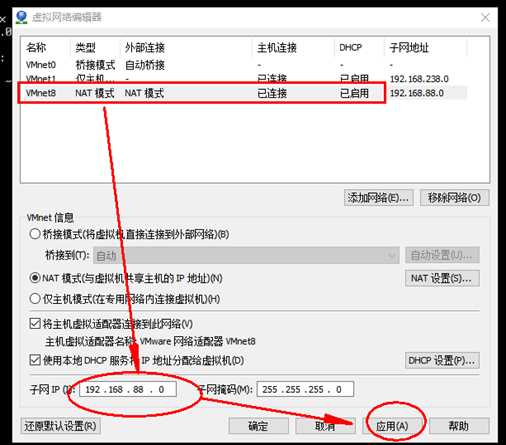The height and width of the screenshot is (445, 506).
Task: Sort by the 类型 column header
Action: pos(95,48)
